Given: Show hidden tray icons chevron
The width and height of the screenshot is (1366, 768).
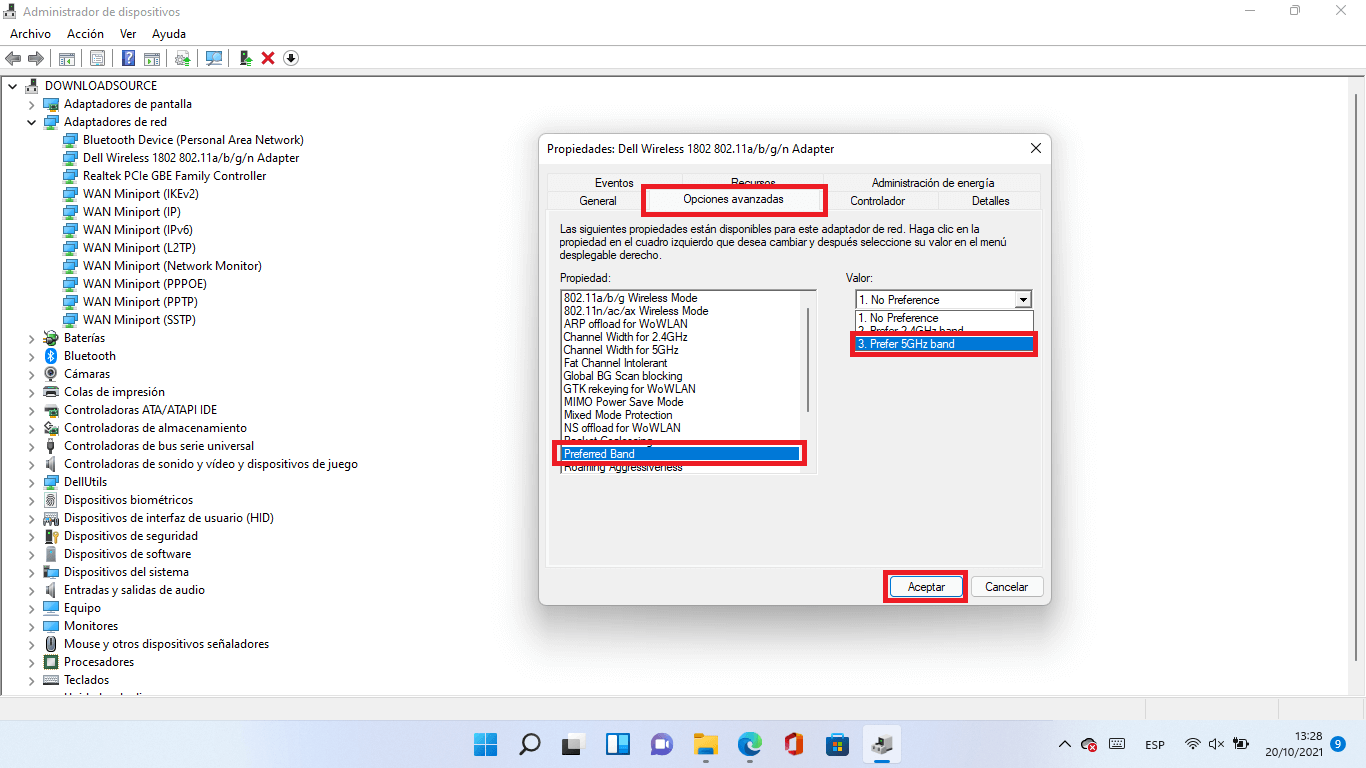Looking at the screenshot, I should click(x=1065, y=744).
